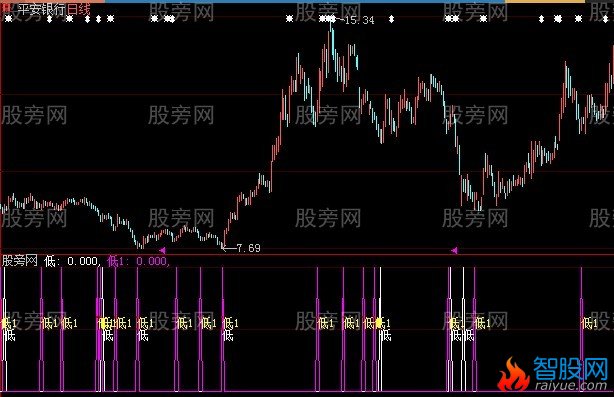
Task: Select the 15.34 high price label
Action: pos(359,20)
